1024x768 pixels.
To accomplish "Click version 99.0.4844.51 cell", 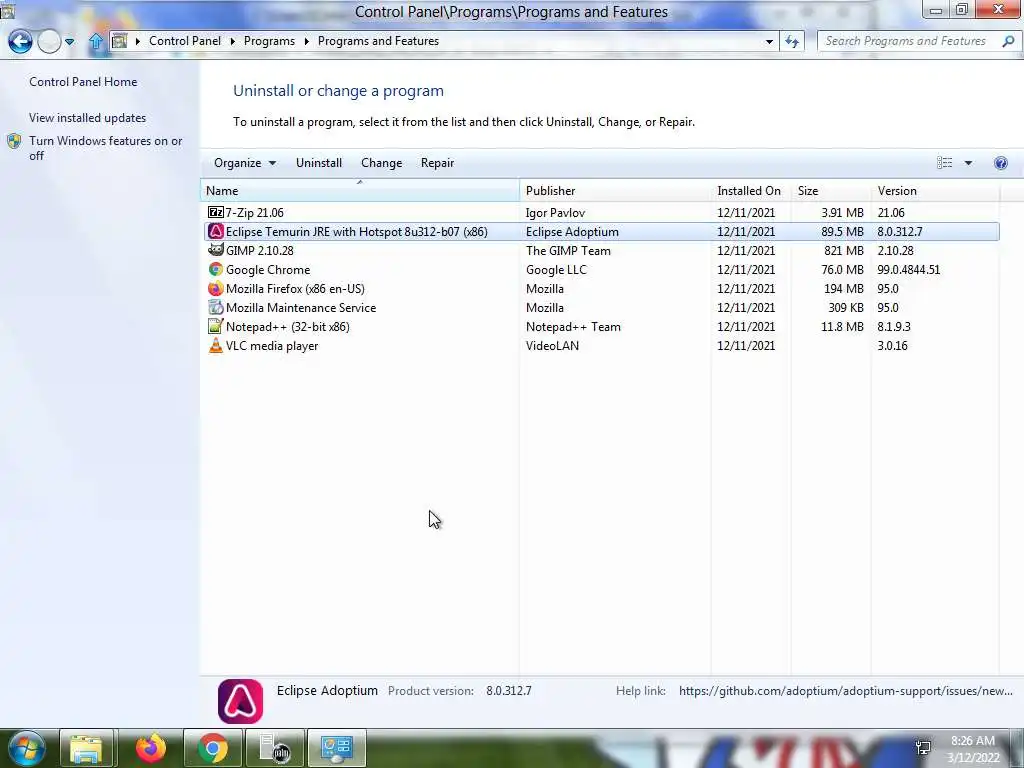I will click(908, 269).
